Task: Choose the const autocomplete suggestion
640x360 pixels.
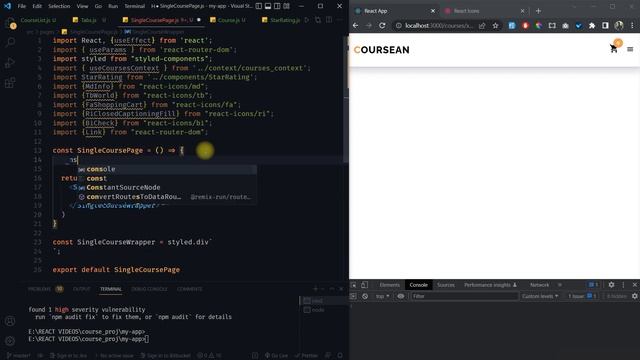Action: (167, 178)
